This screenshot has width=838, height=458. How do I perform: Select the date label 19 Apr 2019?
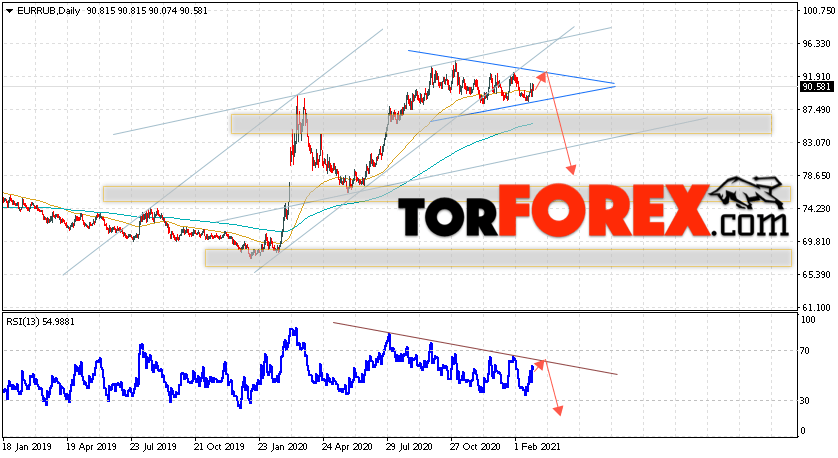(x=91, y=446)
